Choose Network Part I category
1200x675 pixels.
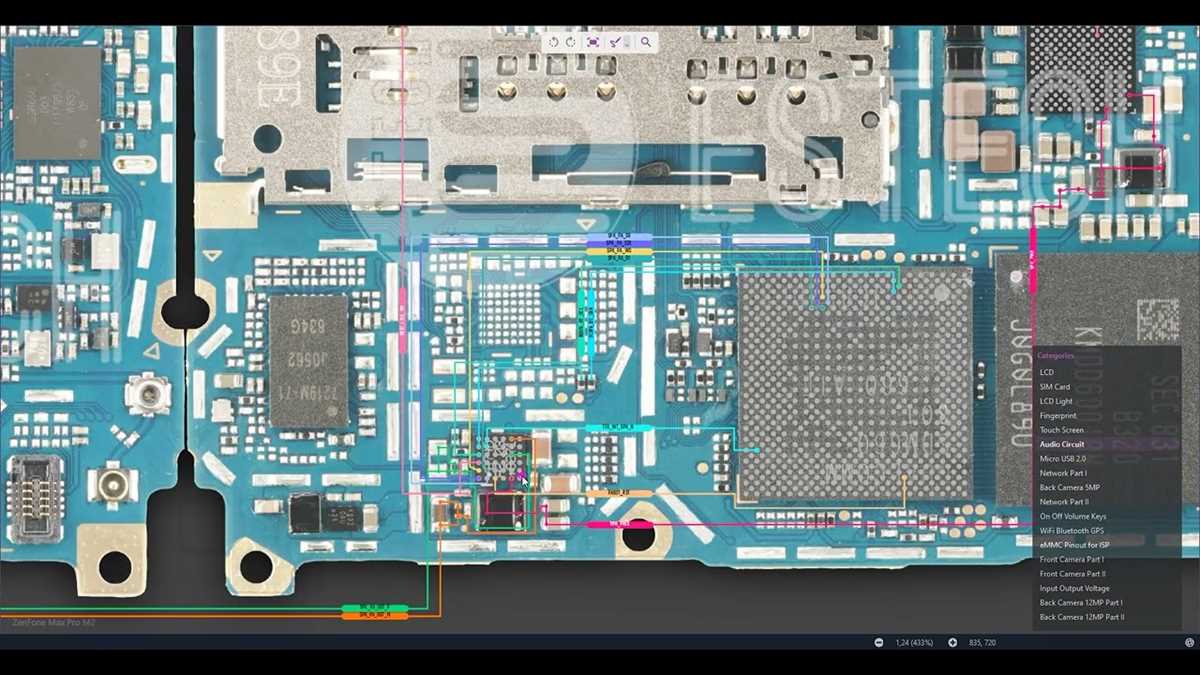coord(1063,473)
